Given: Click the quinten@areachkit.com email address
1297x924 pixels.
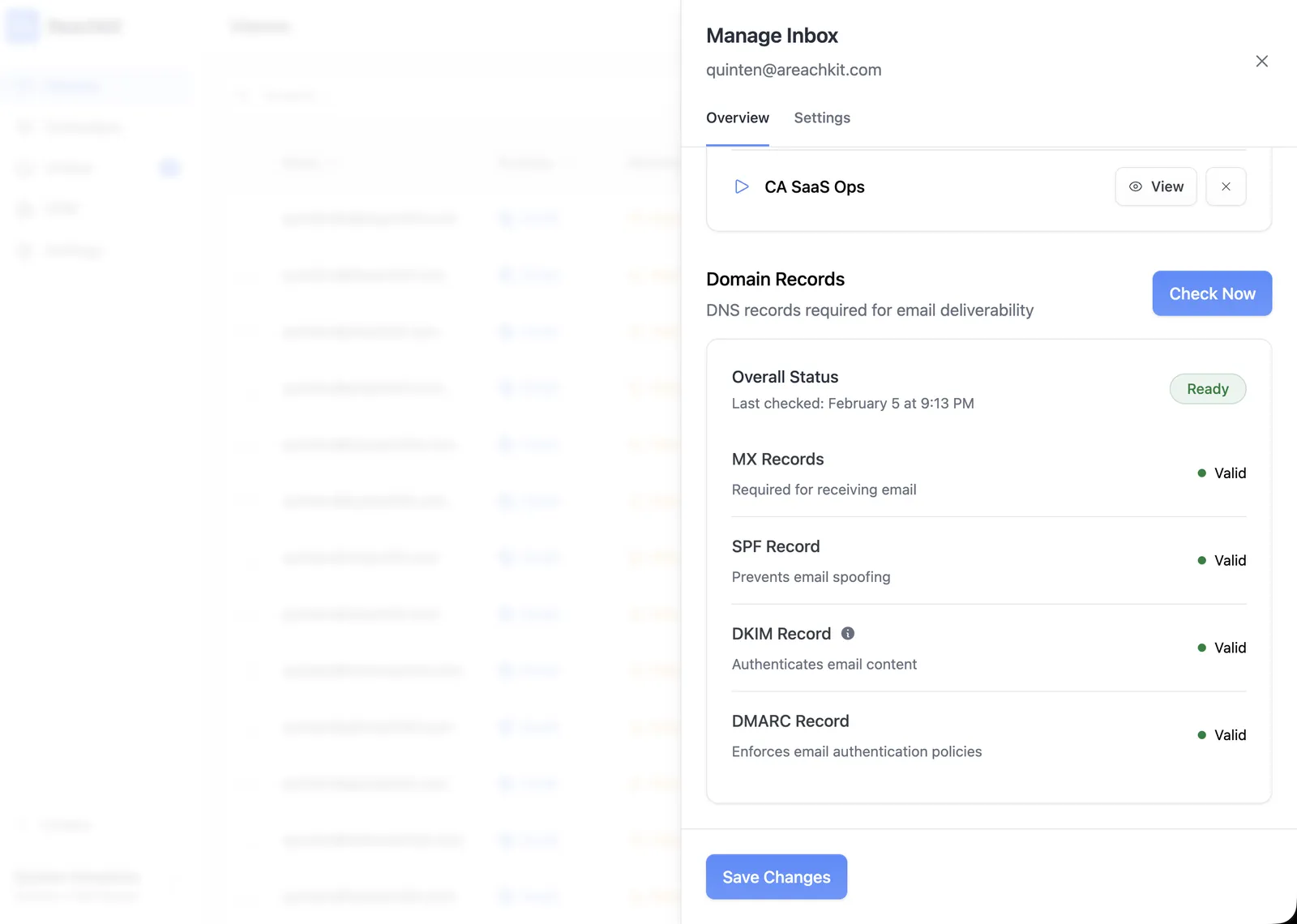Looking at the screenshot, I should click(794, 70).
